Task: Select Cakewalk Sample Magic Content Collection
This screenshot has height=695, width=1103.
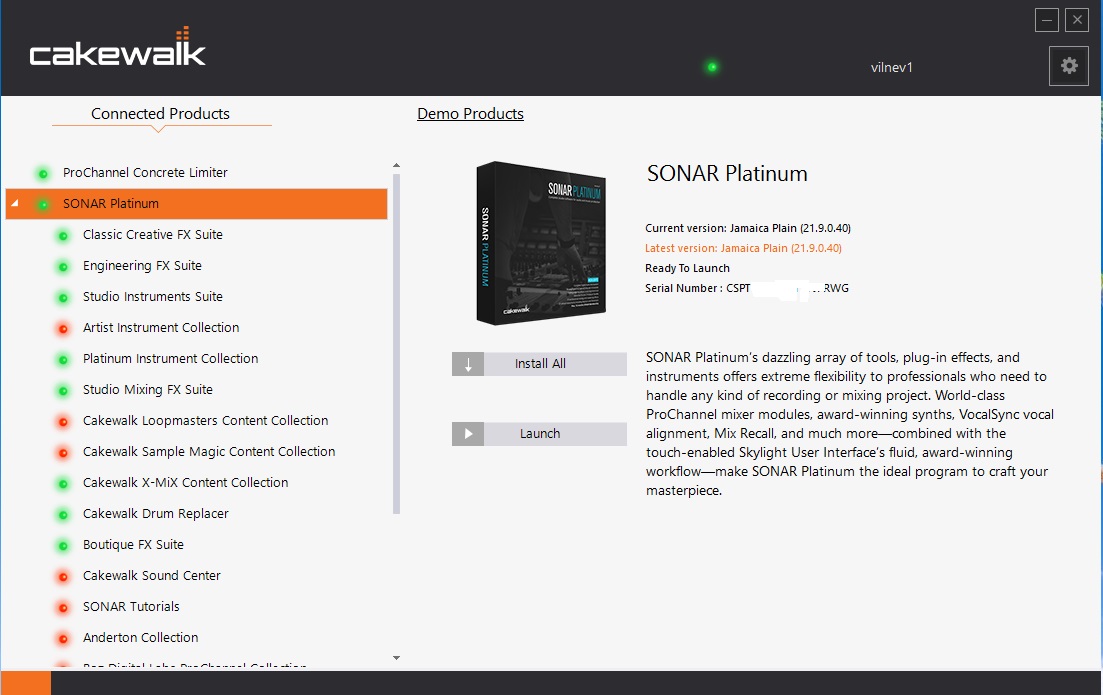Action: [209, 451]
